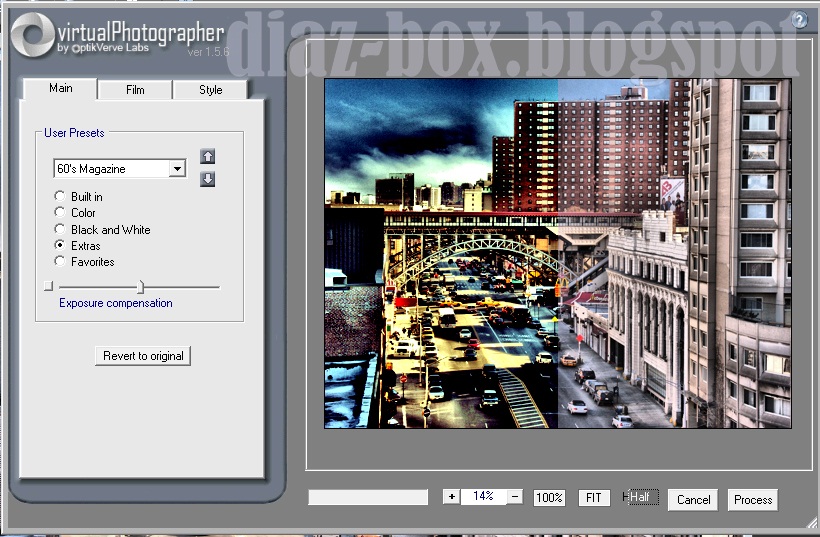This screenshot has width=820, height=537.
Task: Open help with the question mark icon
Action: click(799, 20)
